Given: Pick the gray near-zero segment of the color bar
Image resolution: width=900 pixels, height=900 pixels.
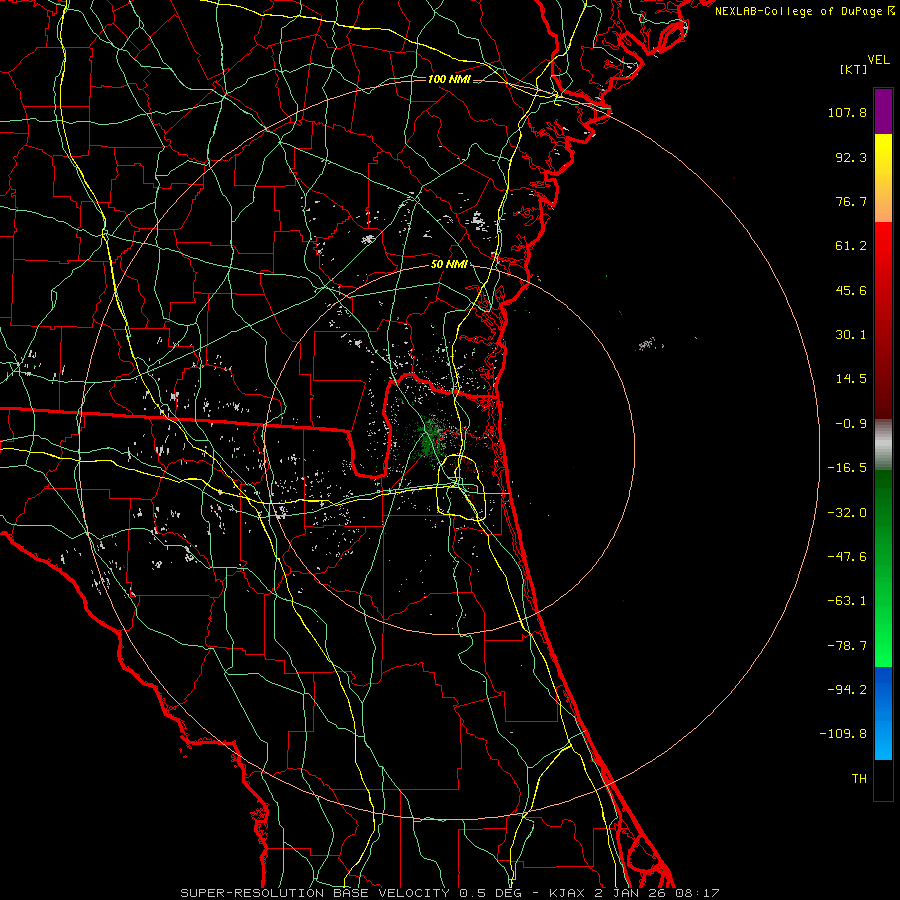Looking at the screenshot, I should tap(883, 444).
